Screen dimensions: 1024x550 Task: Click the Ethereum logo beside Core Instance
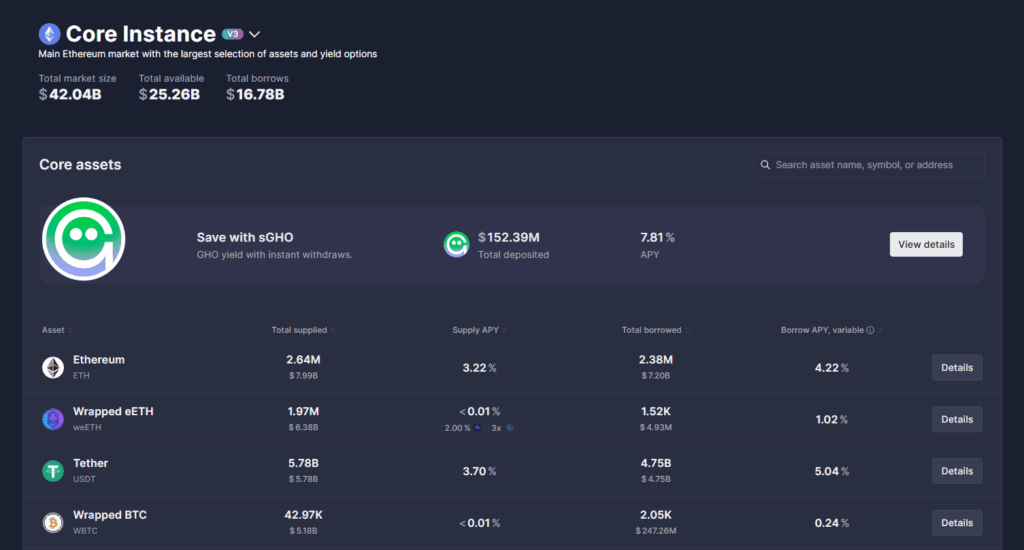[50, 34]
